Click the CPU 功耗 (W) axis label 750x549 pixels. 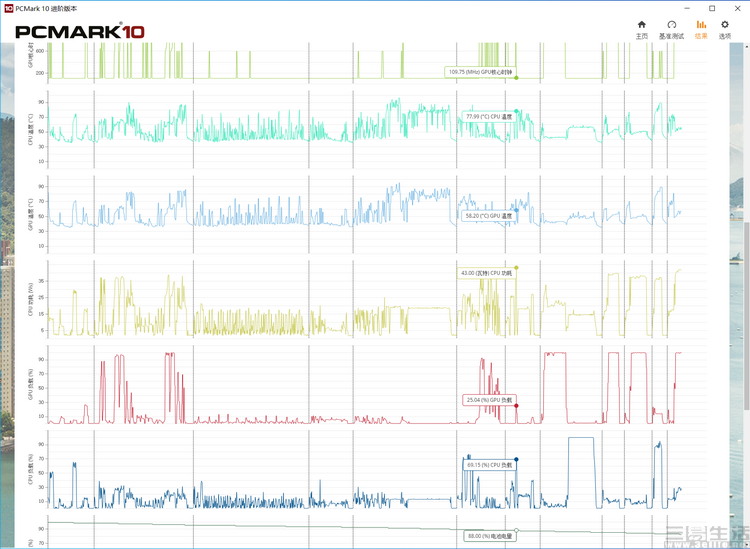31,299
